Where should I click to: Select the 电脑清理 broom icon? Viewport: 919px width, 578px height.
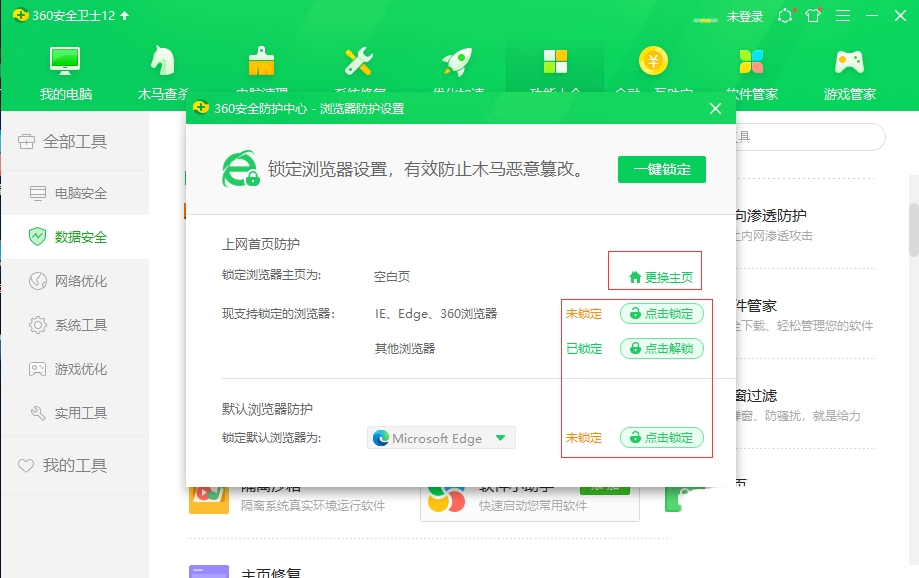click(261, 61)
